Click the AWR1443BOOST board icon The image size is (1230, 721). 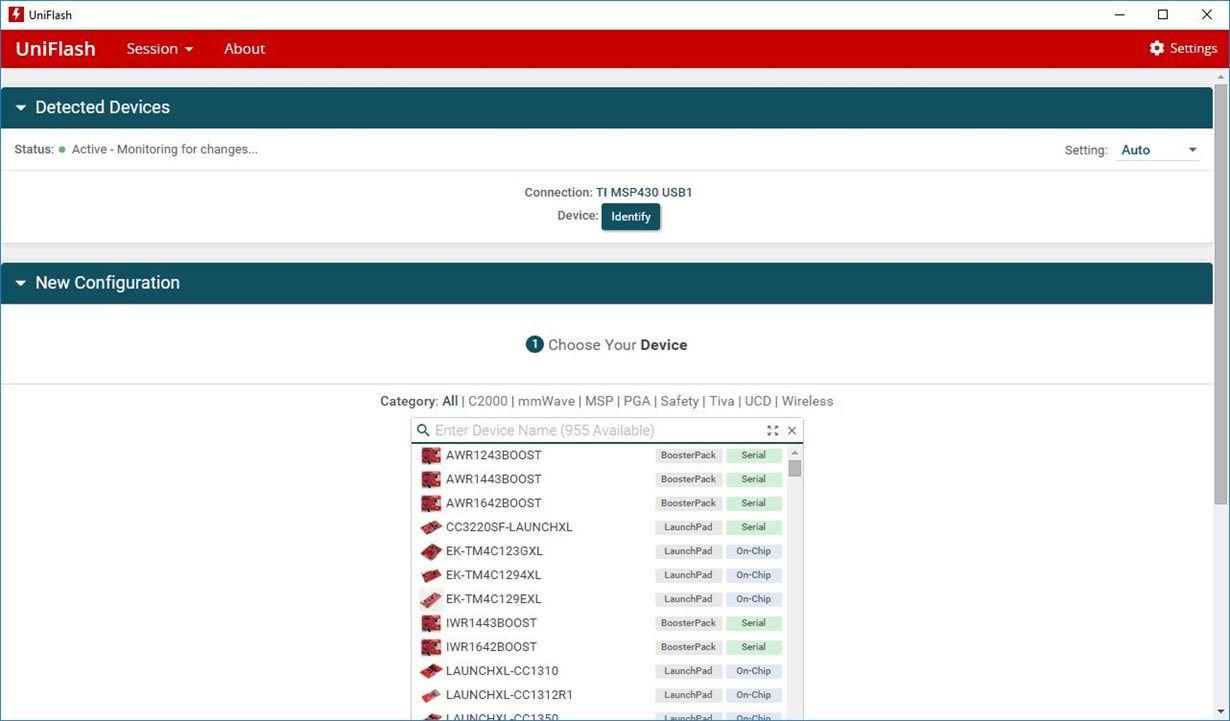point(431,479)
